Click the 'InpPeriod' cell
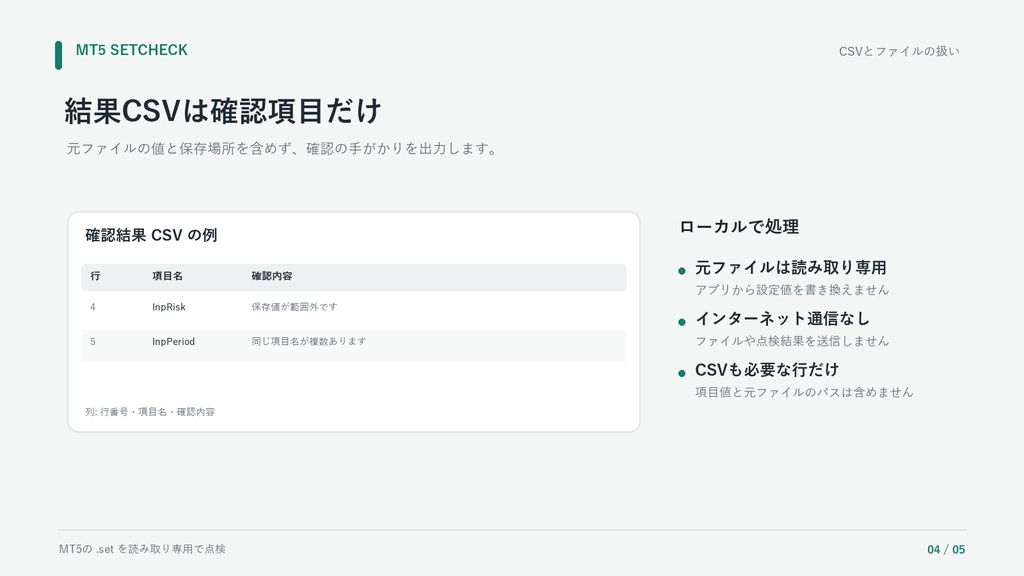Image resolution: width=1024 pixels, height=576 pixels. [x=174, y=342]
